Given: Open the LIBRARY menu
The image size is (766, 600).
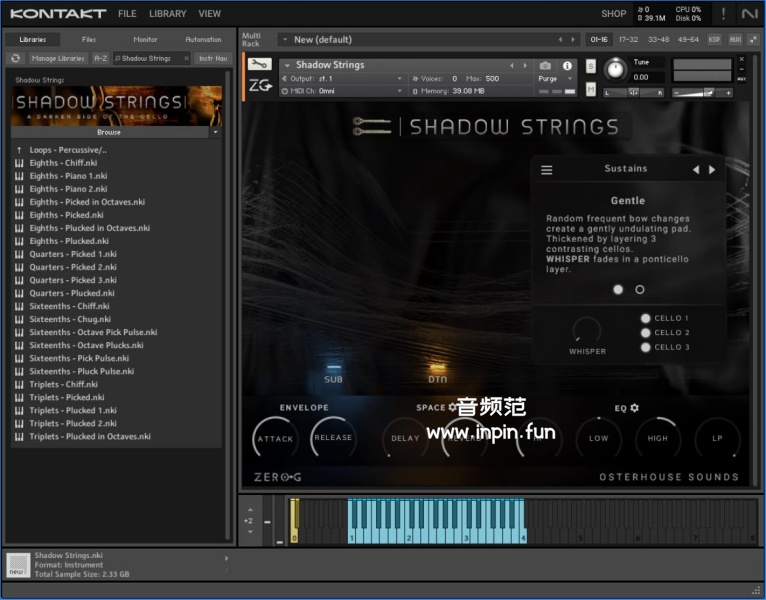Looking at the screenshot, I should tap(167, 14).
